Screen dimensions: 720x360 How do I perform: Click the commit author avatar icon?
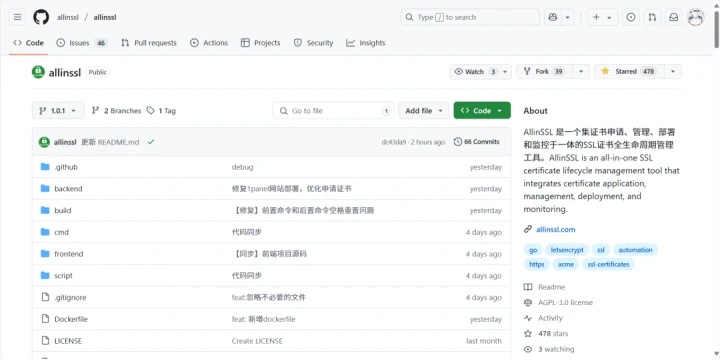click(44, 142)
